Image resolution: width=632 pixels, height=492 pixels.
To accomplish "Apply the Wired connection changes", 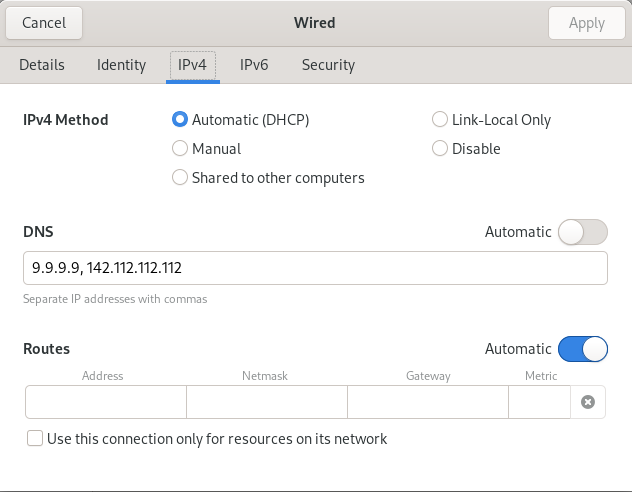I will point(586,23).
